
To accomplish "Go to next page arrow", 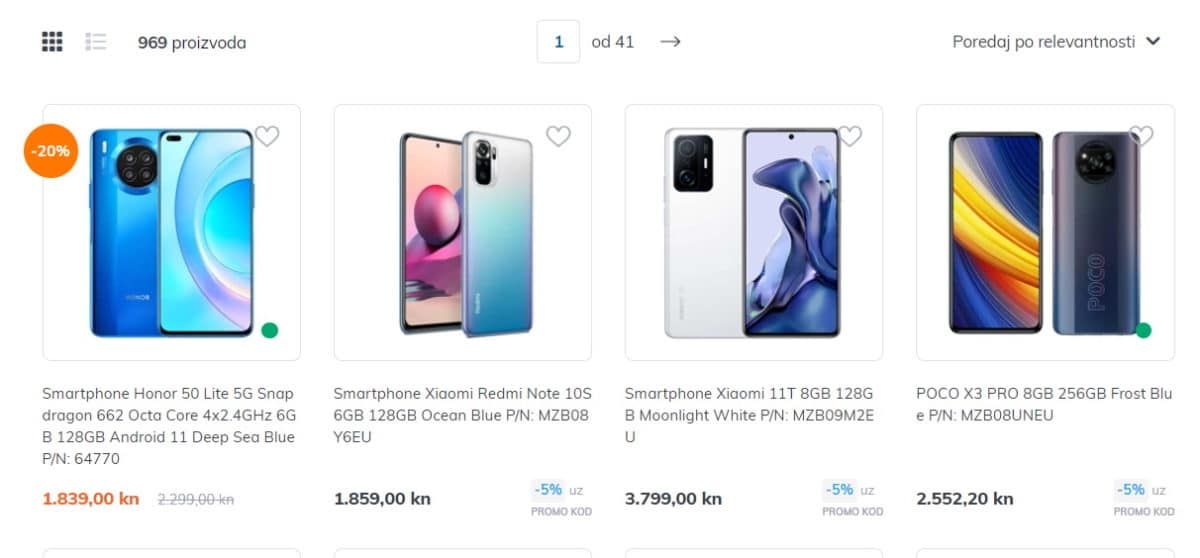I will (670, 42).
